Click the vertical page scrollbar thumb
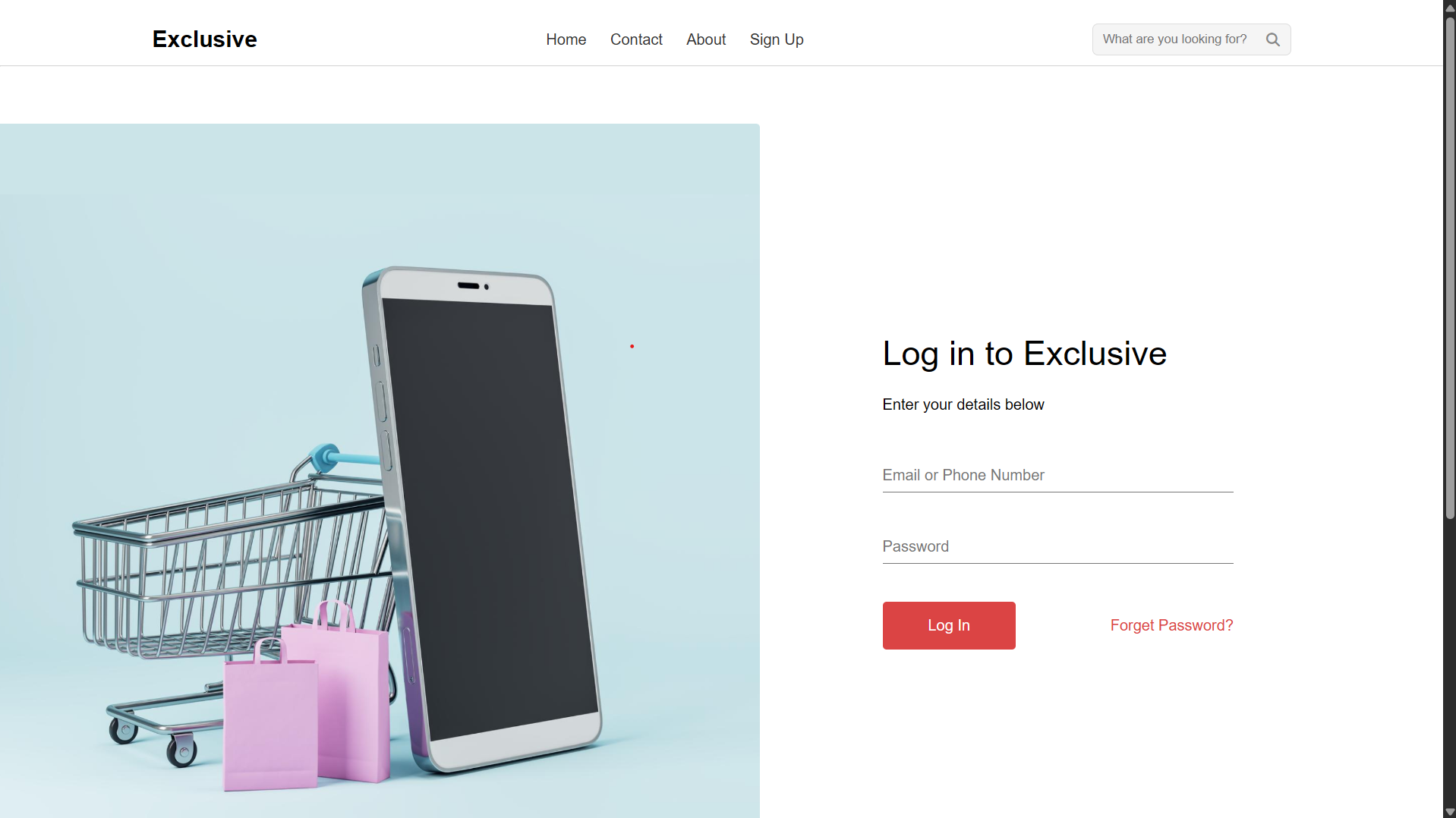Screen dimensions: 1456x818 pos(1449,266)
